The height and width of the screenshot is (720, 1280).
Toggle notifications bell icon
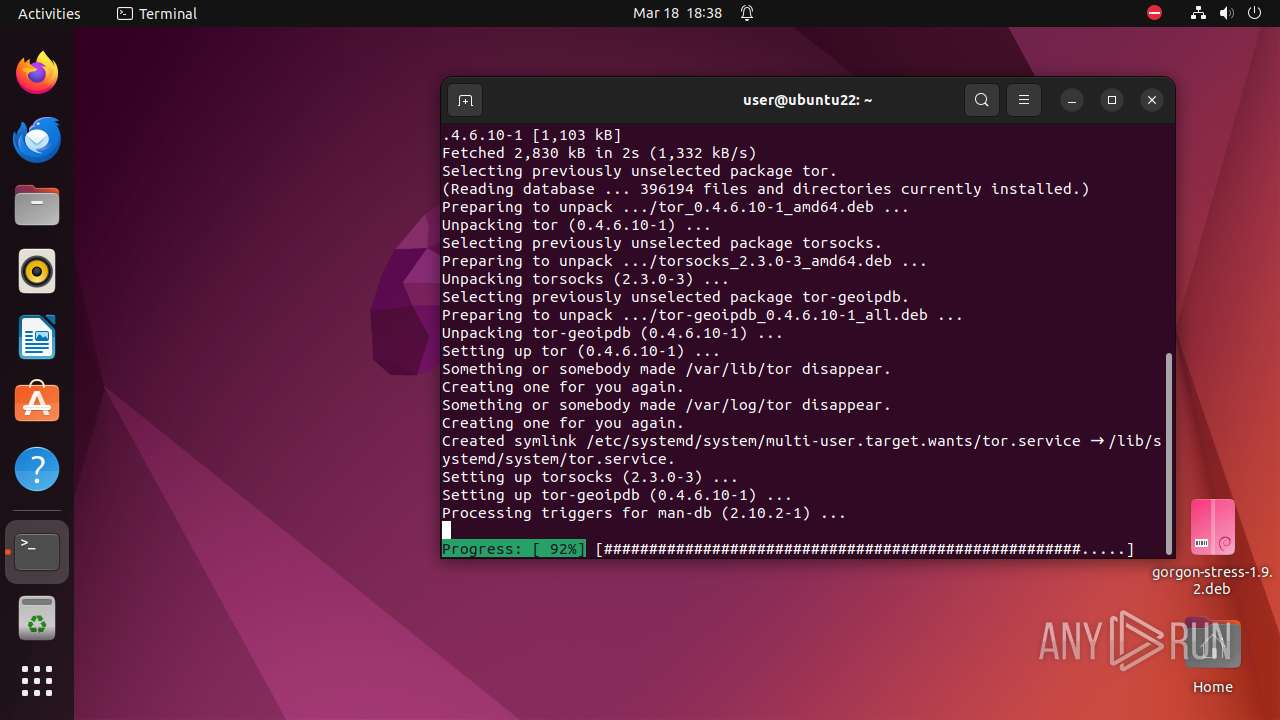point(747,13)
